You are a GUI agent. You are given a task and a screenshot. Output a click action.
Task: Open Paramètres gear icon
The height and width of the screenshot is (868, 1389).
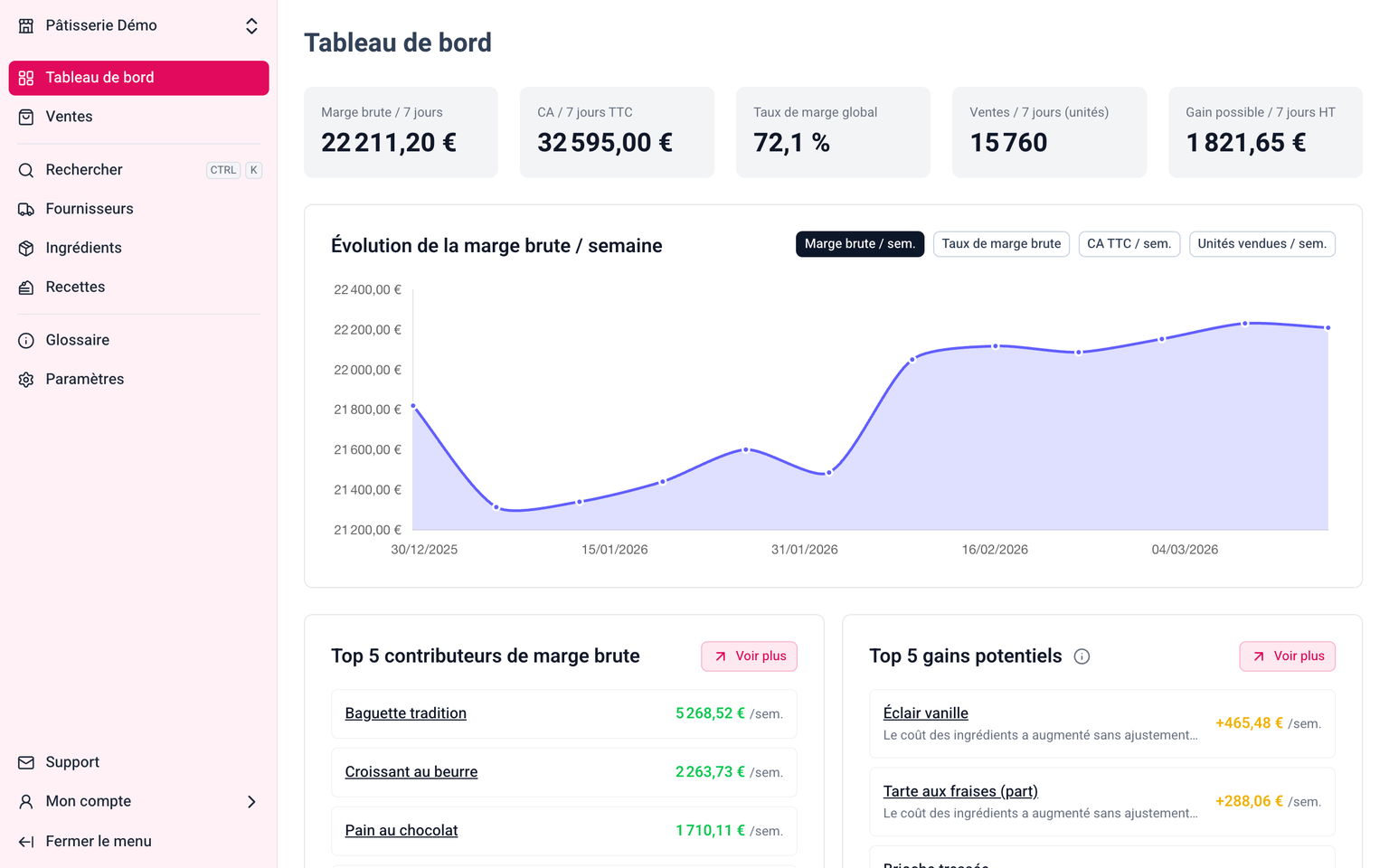26,380
